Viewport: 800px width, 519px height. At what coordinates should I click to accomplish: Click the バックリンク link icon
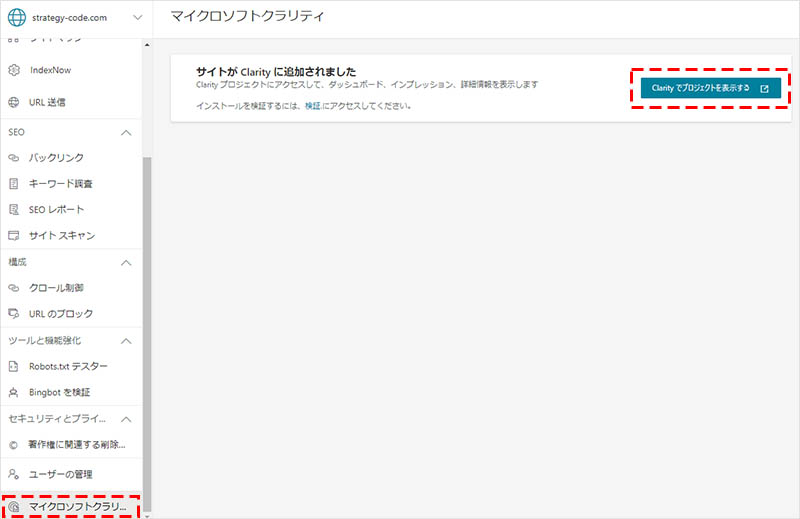(x=14, y=158)
